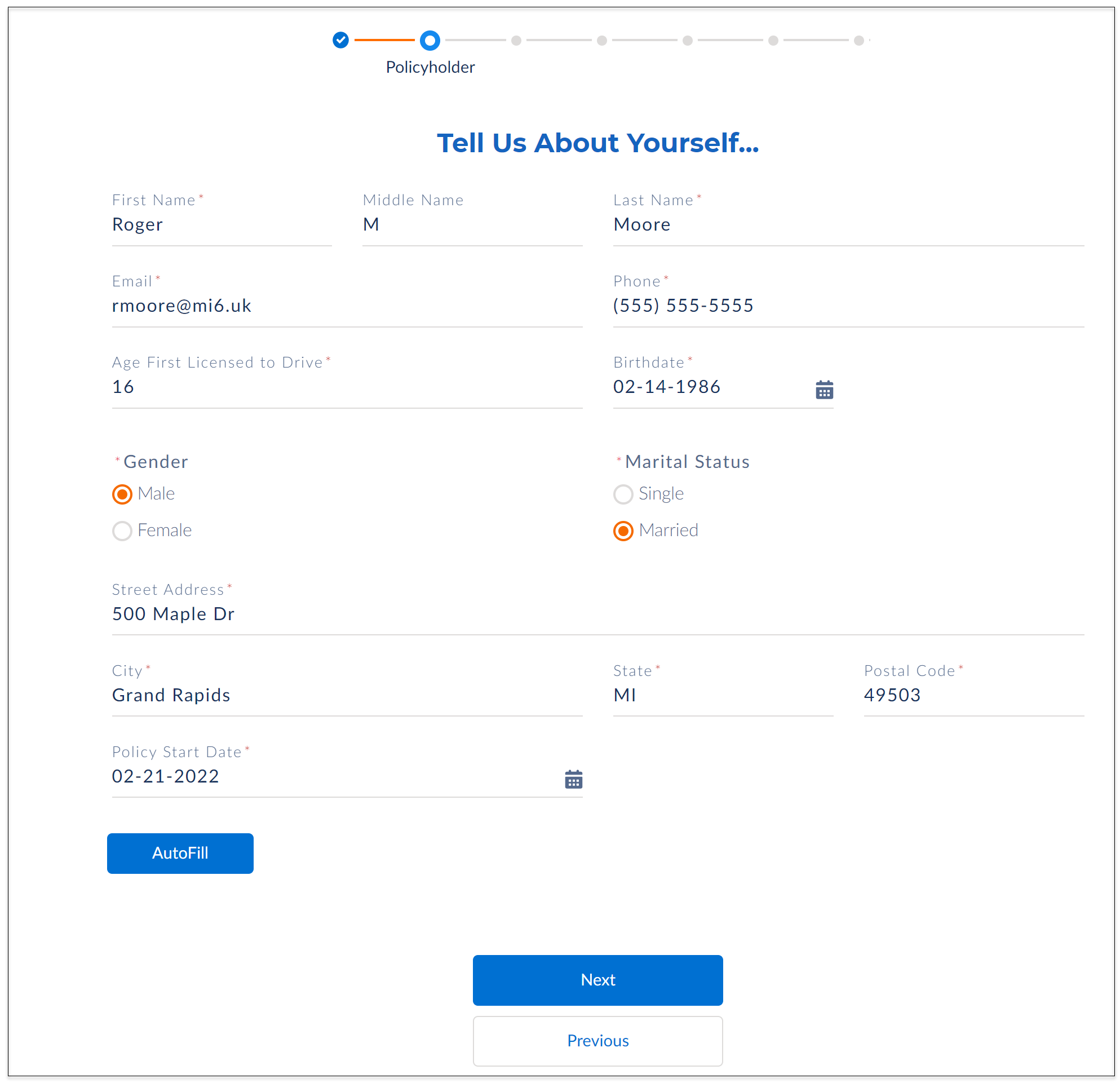Edit Age First Licensed to Drive field
1120x1083 pixels.
pos(347,387)
